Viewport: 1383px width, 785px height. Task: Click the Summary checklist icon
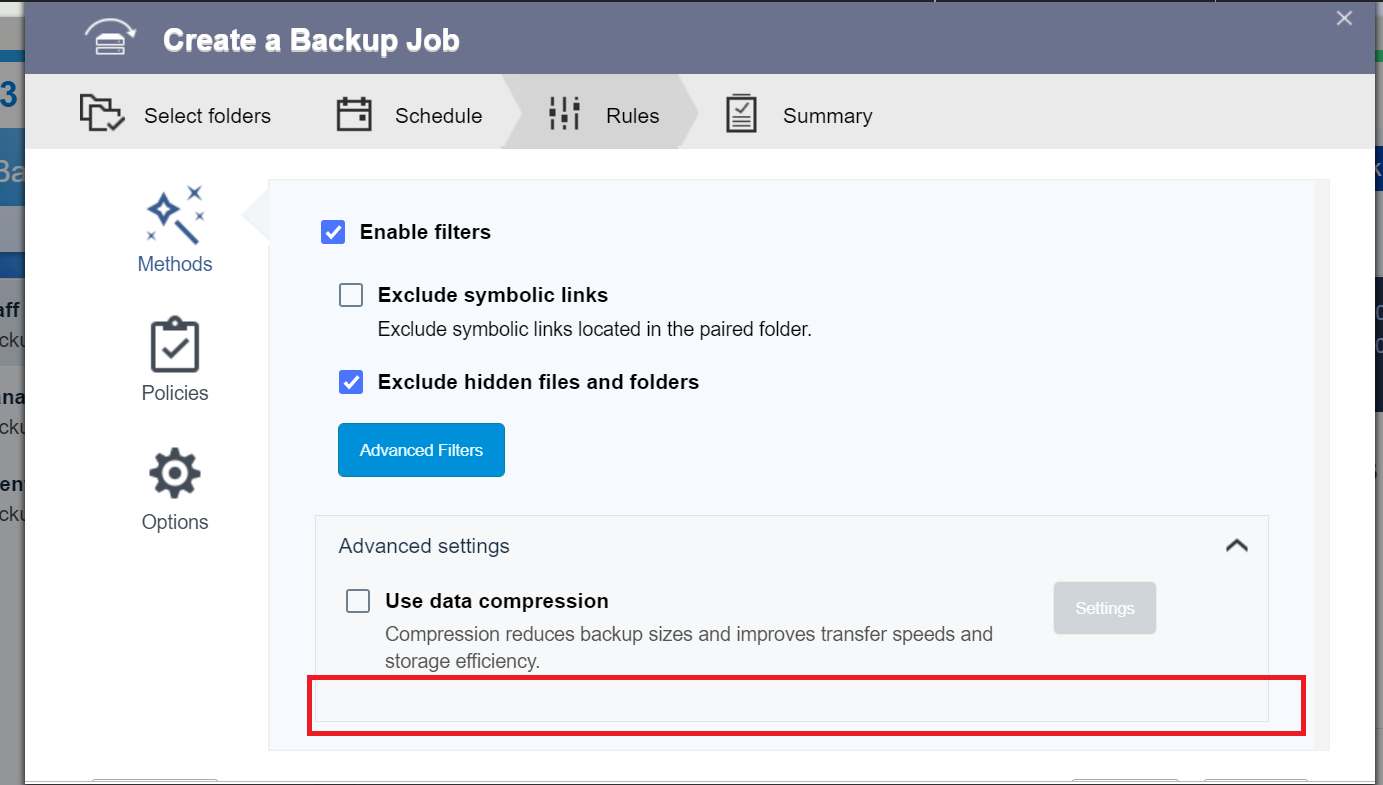point(741,114)
